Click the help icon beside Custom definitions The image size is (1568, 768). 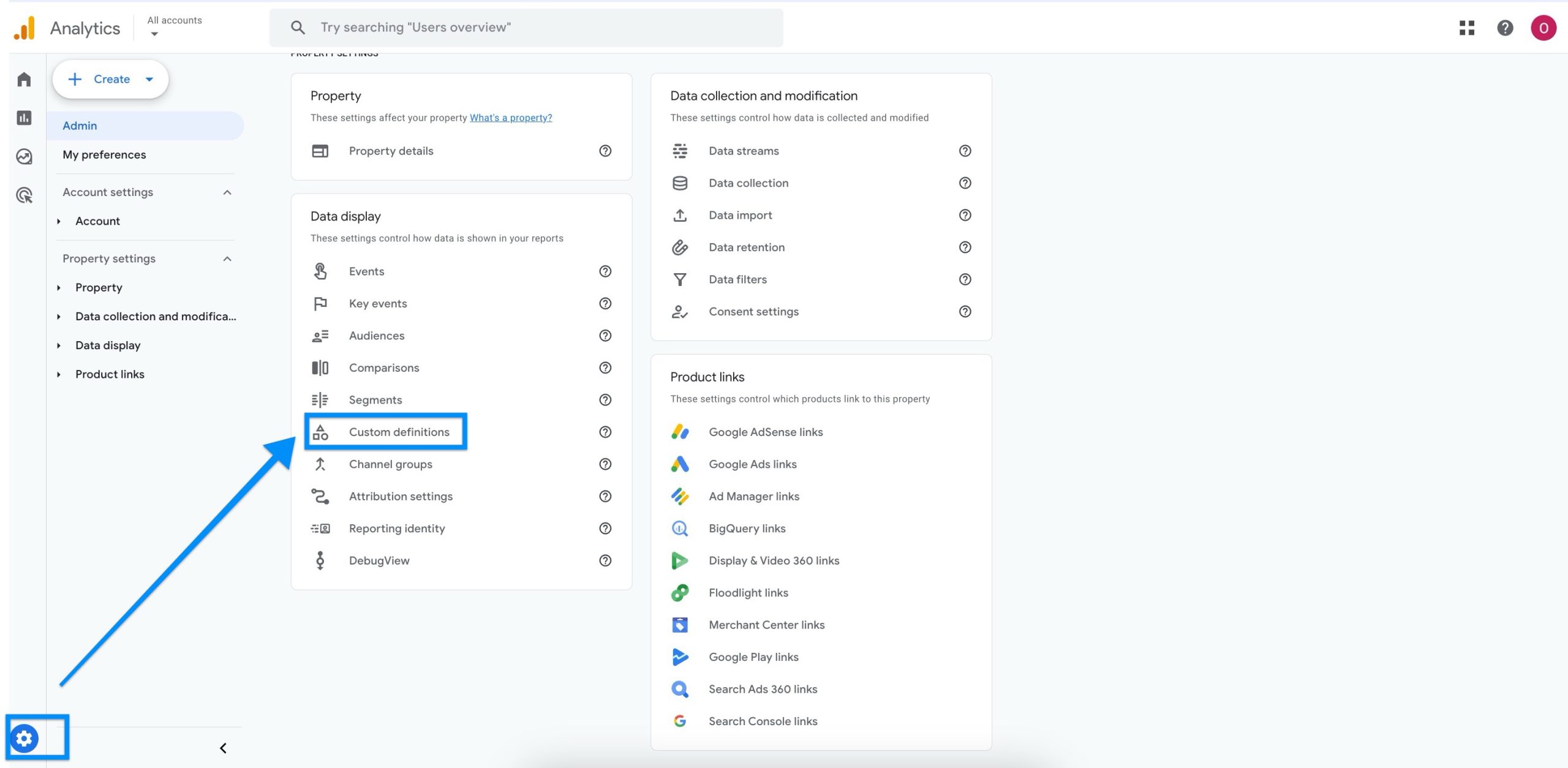click(605, 432)
